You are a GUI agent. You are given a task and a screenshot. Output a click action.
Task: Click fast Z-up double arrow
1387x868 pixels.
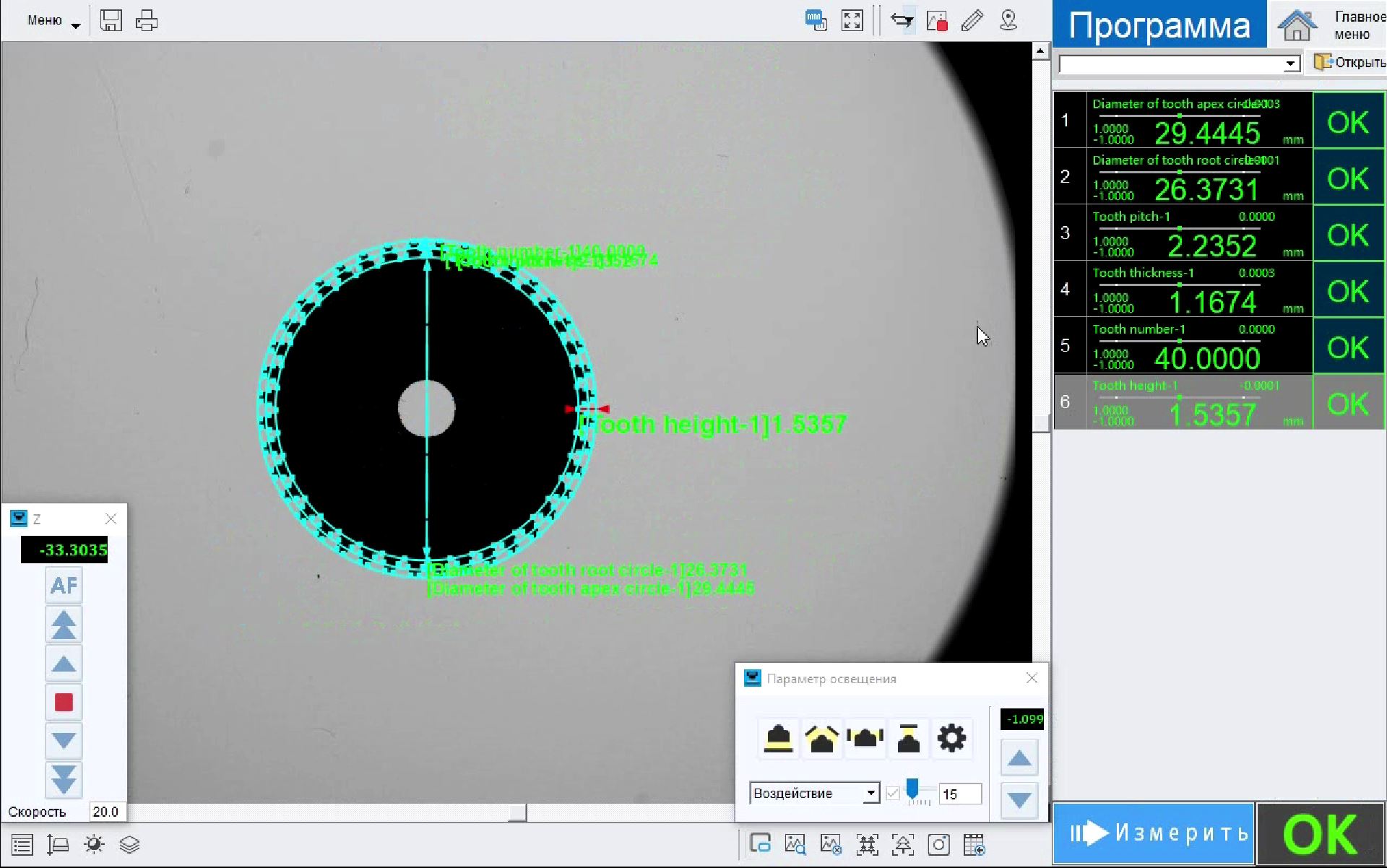click(64, 625)
